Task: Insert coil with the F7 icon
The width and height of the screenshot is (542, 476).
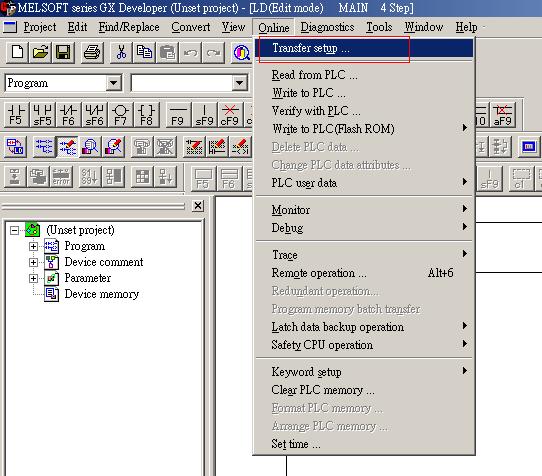Action: pos(120,114)
